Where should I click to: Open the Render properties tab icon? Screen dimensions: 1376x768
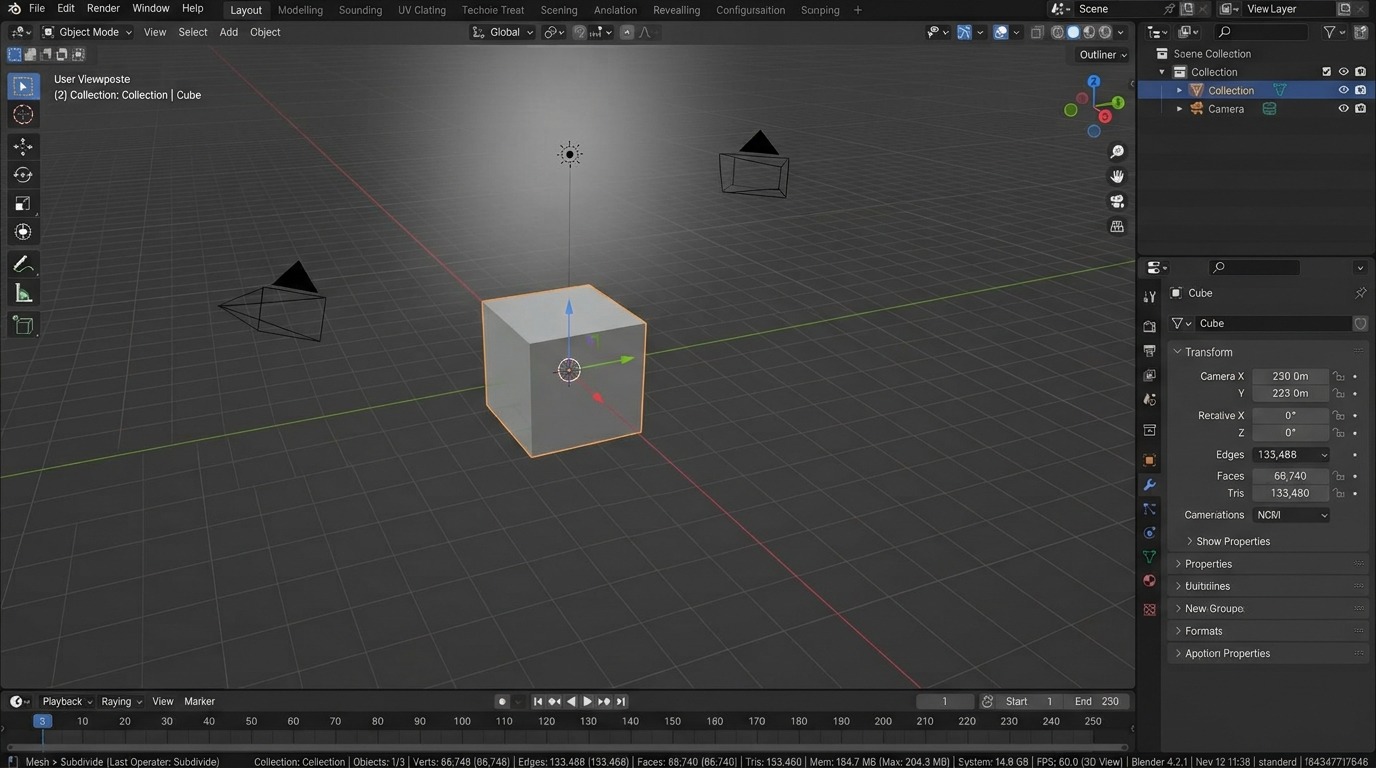pyautogui.click(x=1149, y=326)
